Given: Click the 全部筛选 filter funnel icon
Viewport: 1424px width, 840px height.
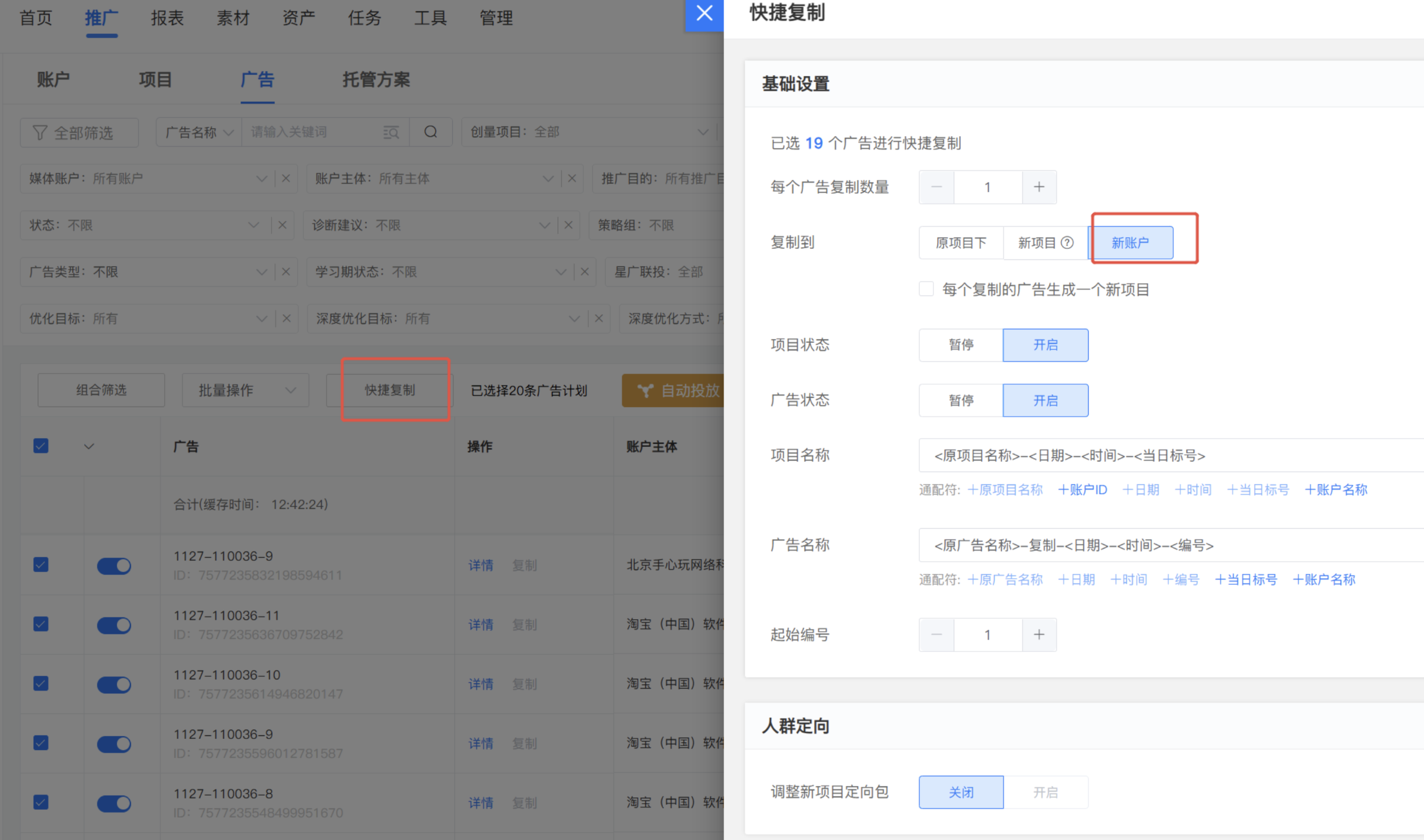Looking at the screenshot, I should click(x=39, y=133).
